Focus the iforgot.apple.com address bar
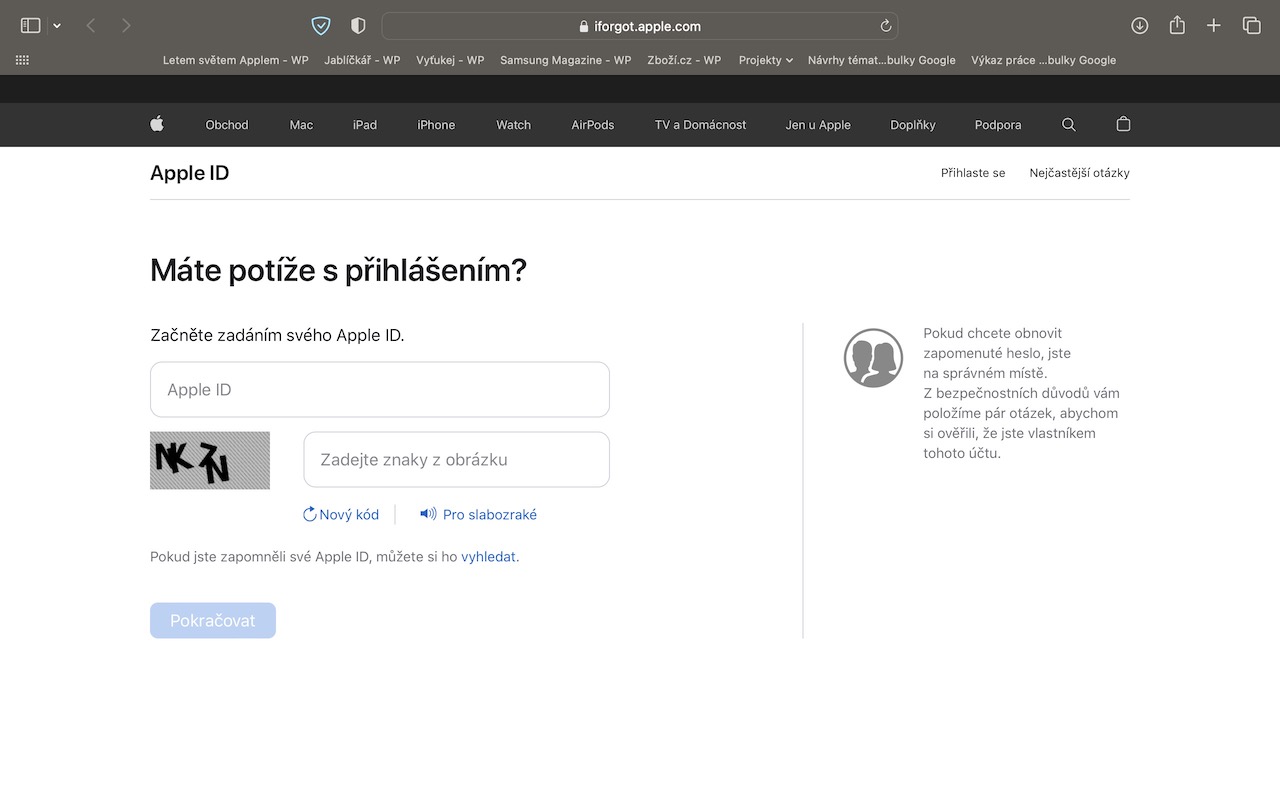 640,26
